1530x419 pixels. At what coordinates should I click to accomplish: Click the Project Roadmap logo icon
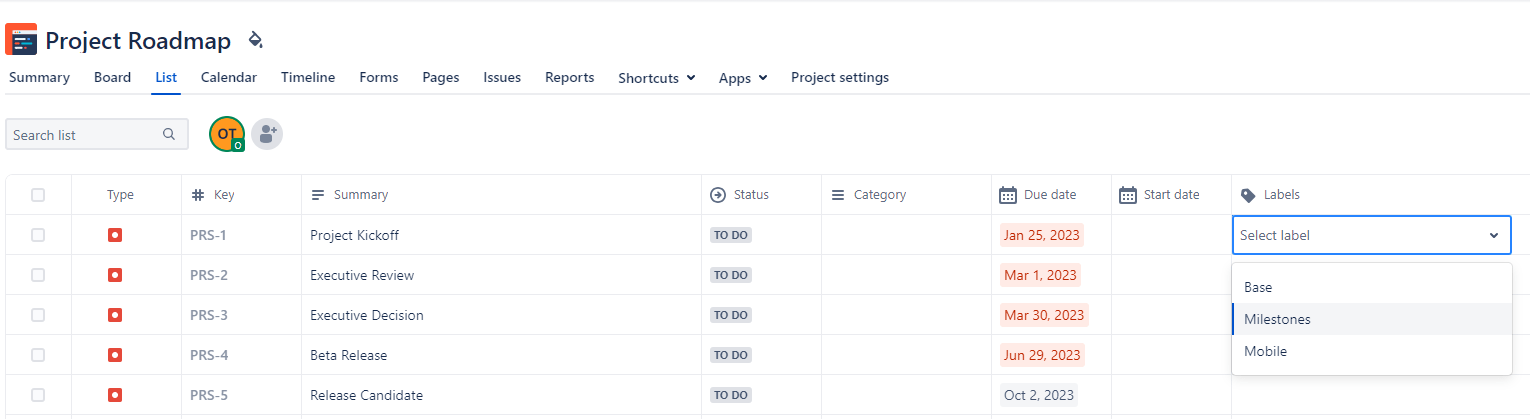click(21, 40)
